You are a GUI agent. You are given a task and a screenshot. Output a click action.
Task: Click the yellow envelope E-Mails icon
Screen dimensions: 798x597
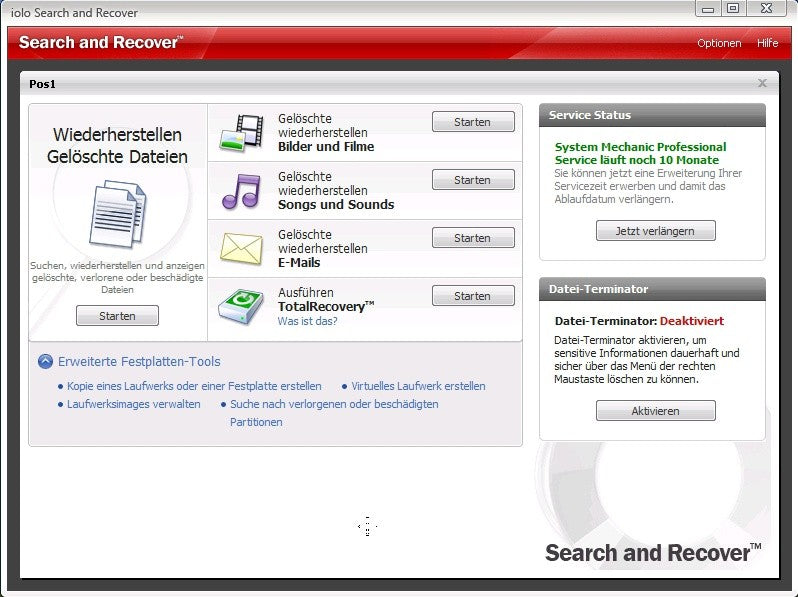click(241, 248)
